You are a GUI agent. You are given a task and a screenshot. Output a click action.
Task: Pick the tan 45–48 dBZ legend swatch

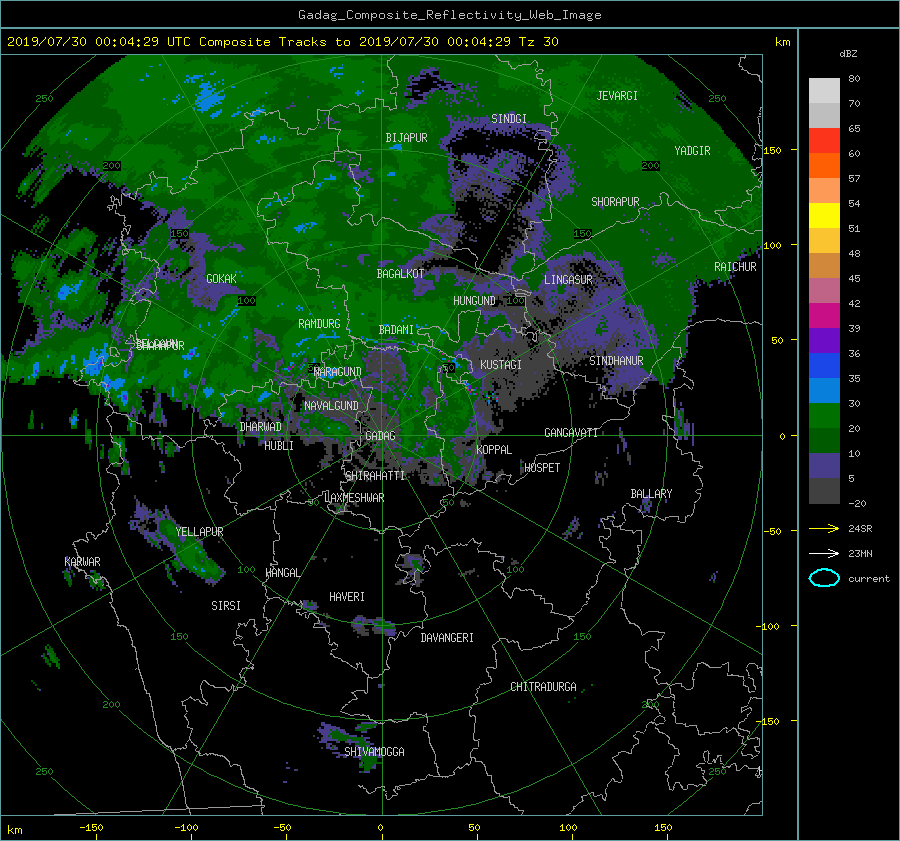coord(824,265)
